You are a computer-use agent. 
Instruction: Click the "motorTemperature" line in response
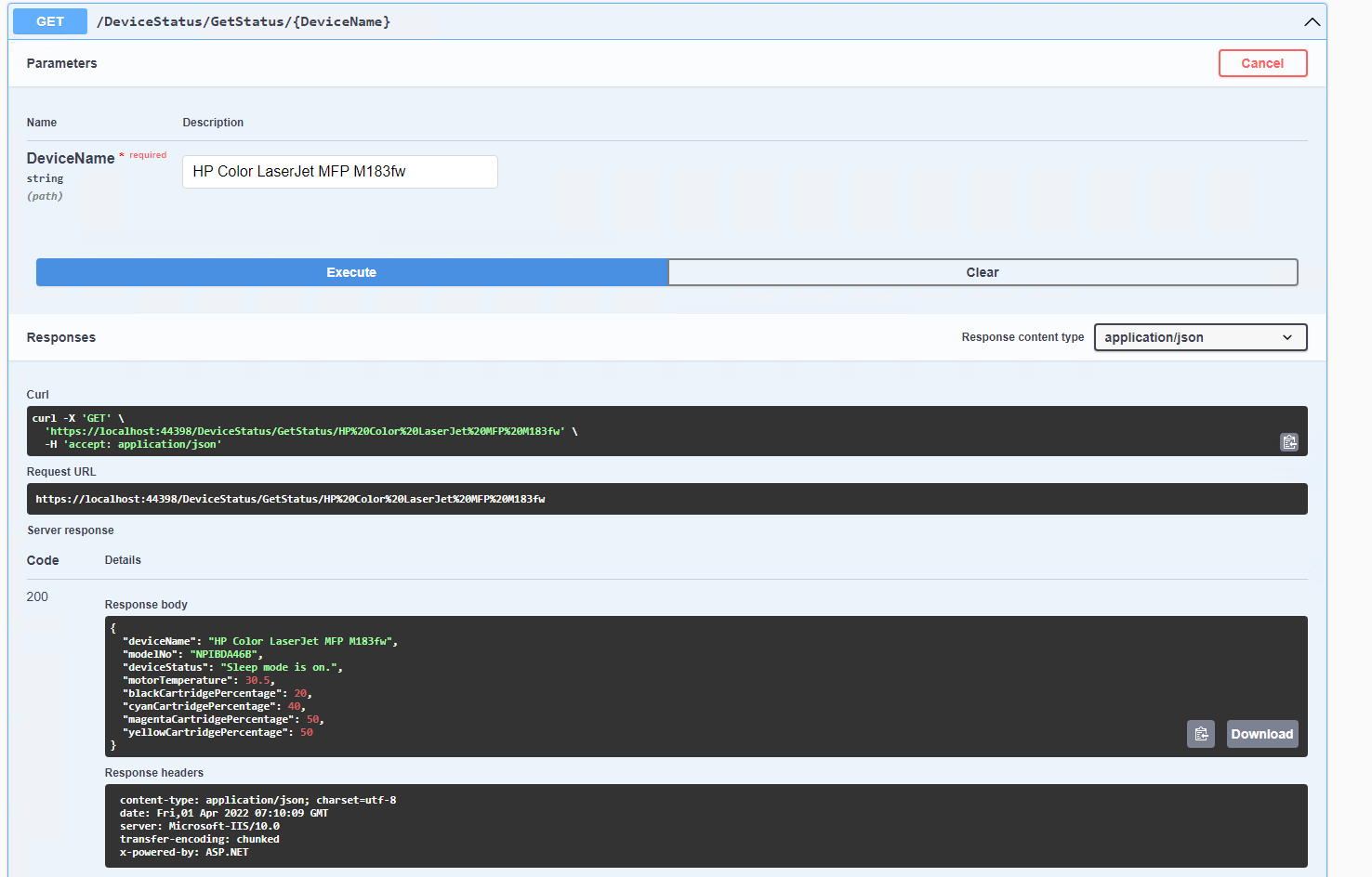tap(198, 680)
